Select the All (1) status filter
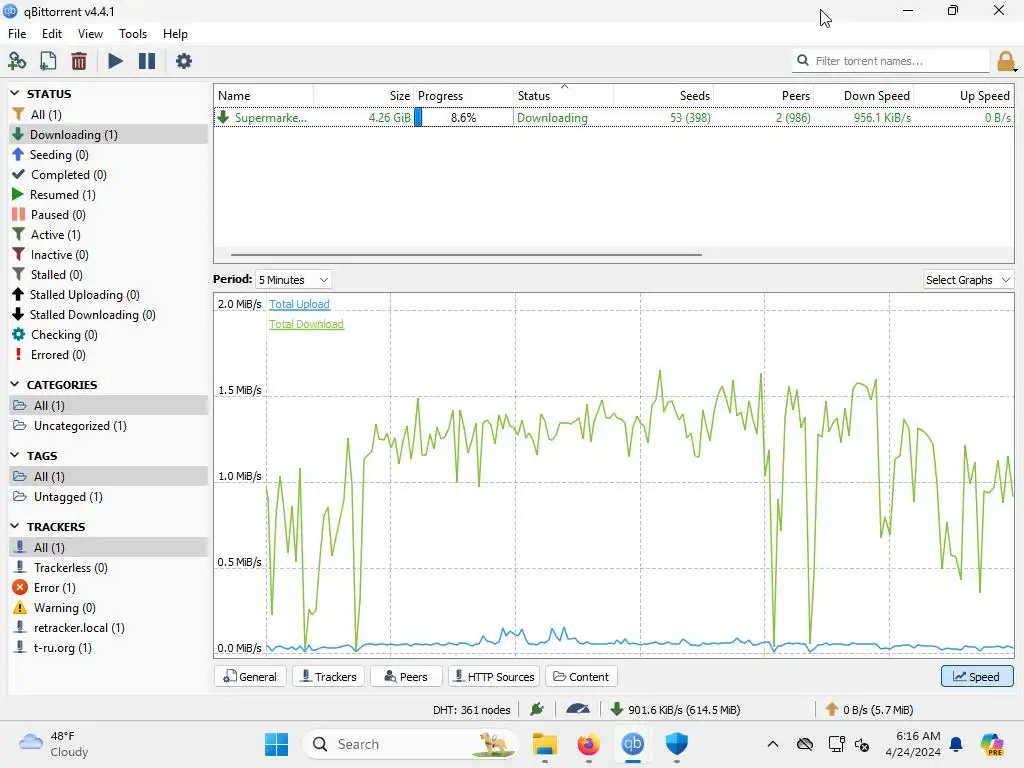Screen dimensions: 1024x768 (108, 114)
